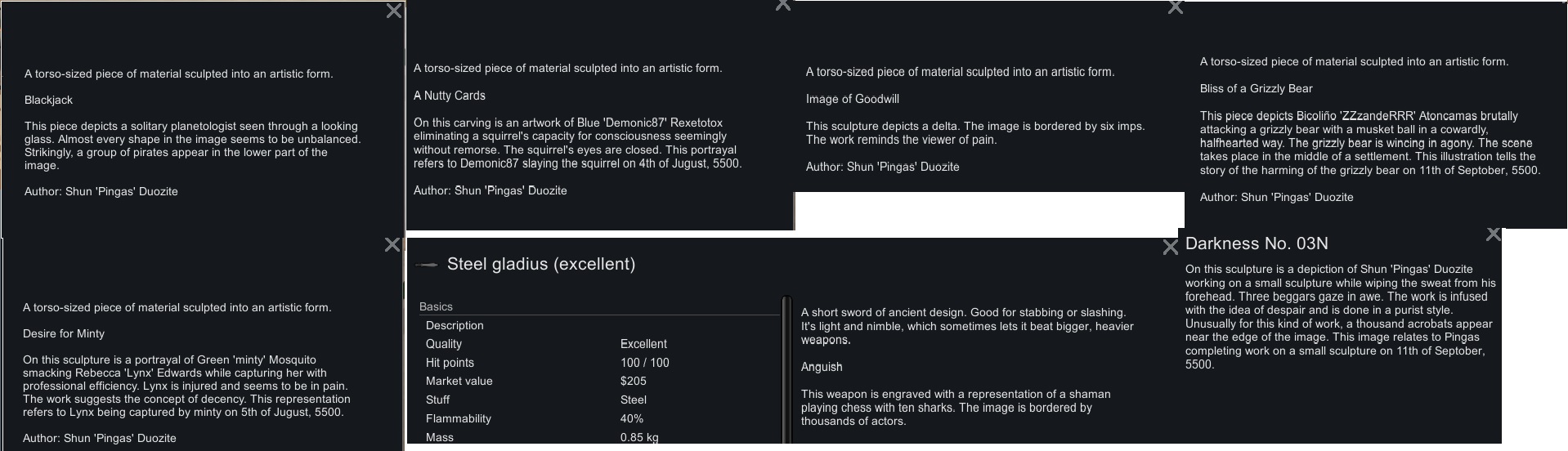This screenshot has height=451, width=1568.
Task: Click the Steel gladius (excellent) title
Action: pyautogui.click(x=540, y=264)
